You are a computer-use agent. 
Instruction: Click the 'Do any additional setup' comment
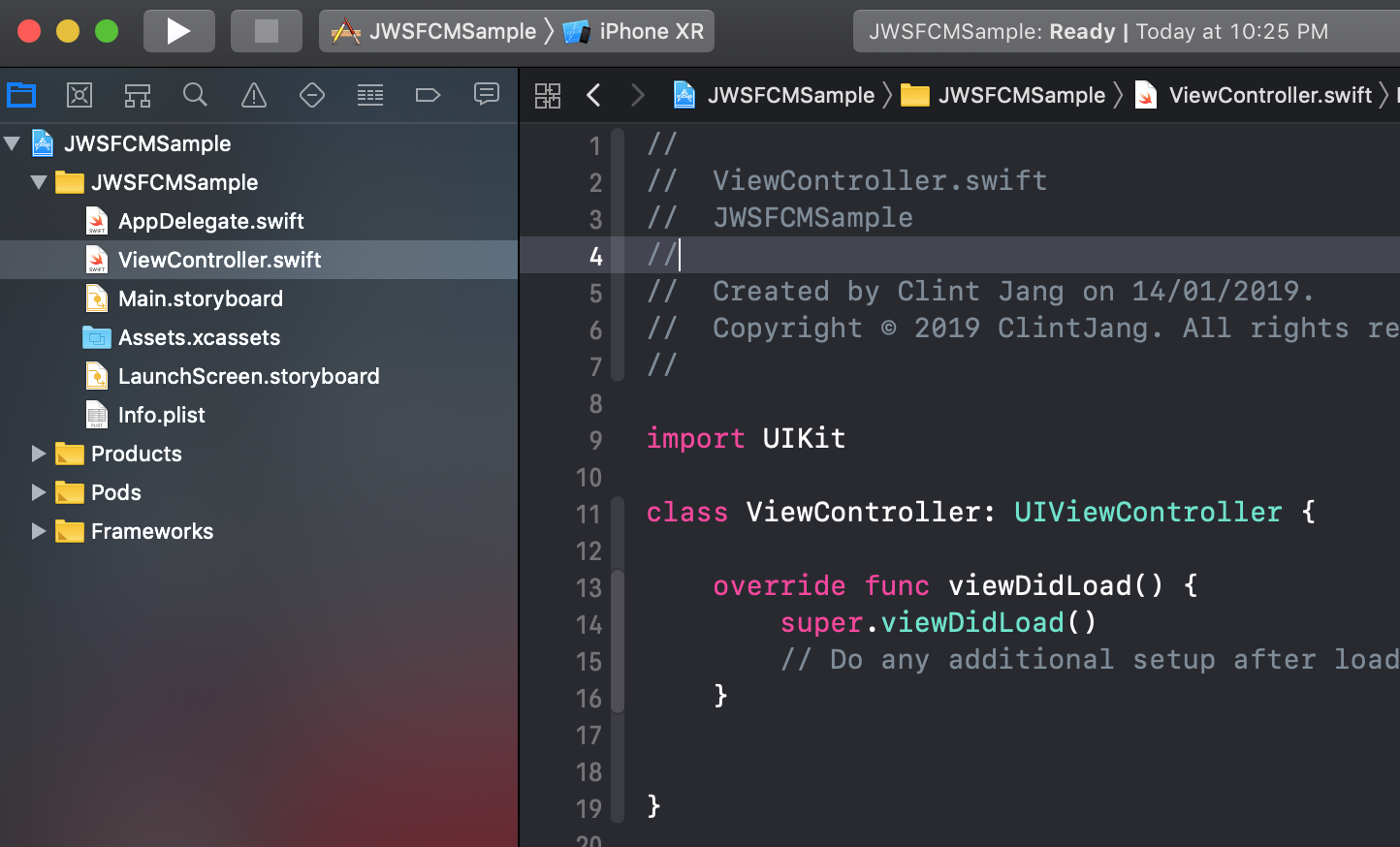tap(1090, 659)
